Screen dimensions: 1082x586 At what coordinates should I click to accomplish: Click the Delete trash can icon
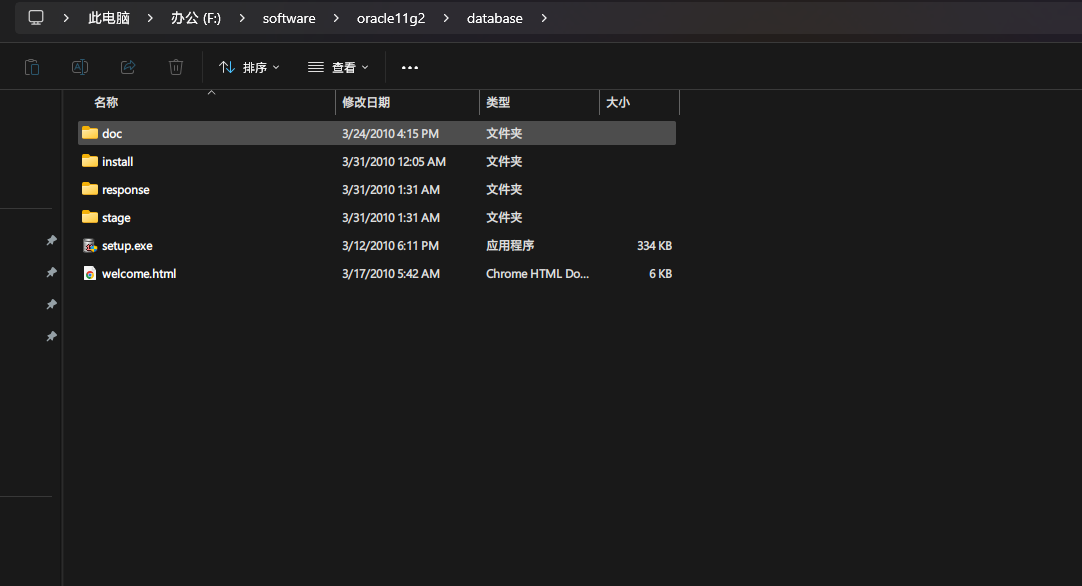[x=176, y=67]
